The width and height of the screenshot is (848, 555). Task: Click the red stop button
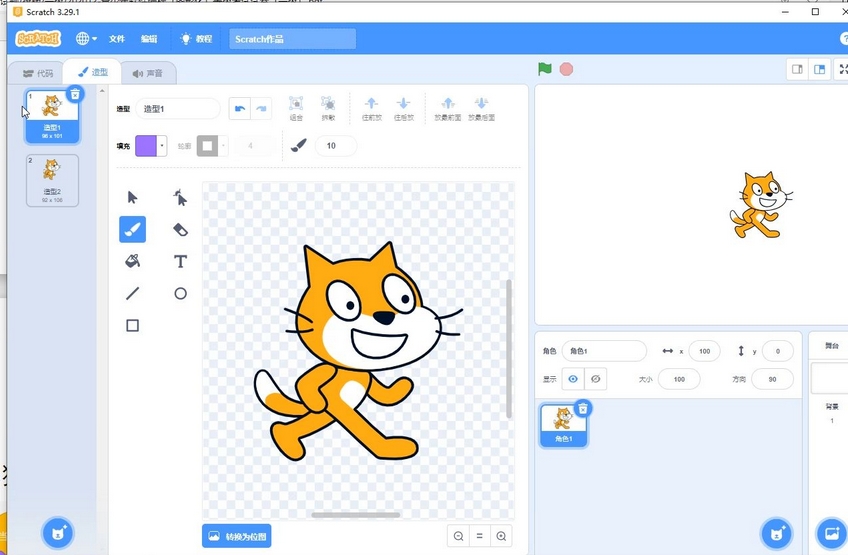coord(566,69)
